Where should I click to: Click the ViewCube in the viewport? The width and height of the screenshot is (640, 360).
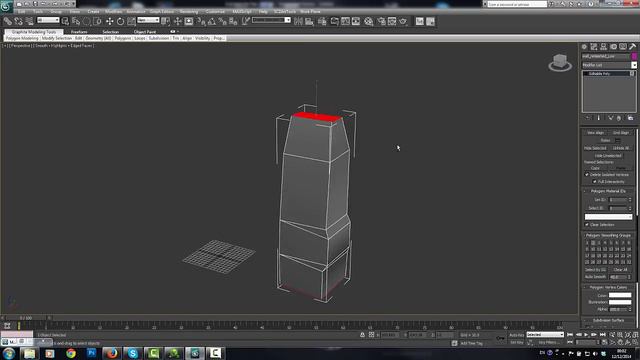pyautogui.click(x=560, y=62)
